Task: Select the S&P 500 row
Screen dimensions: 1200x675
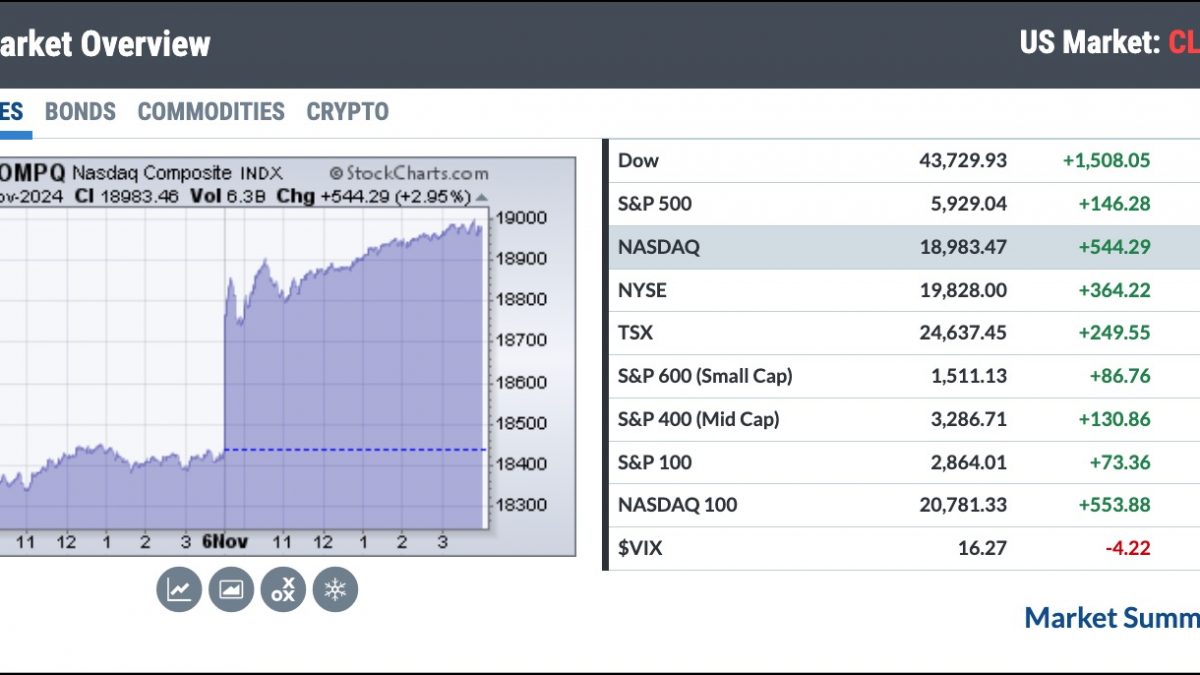Action: (904, 204)
